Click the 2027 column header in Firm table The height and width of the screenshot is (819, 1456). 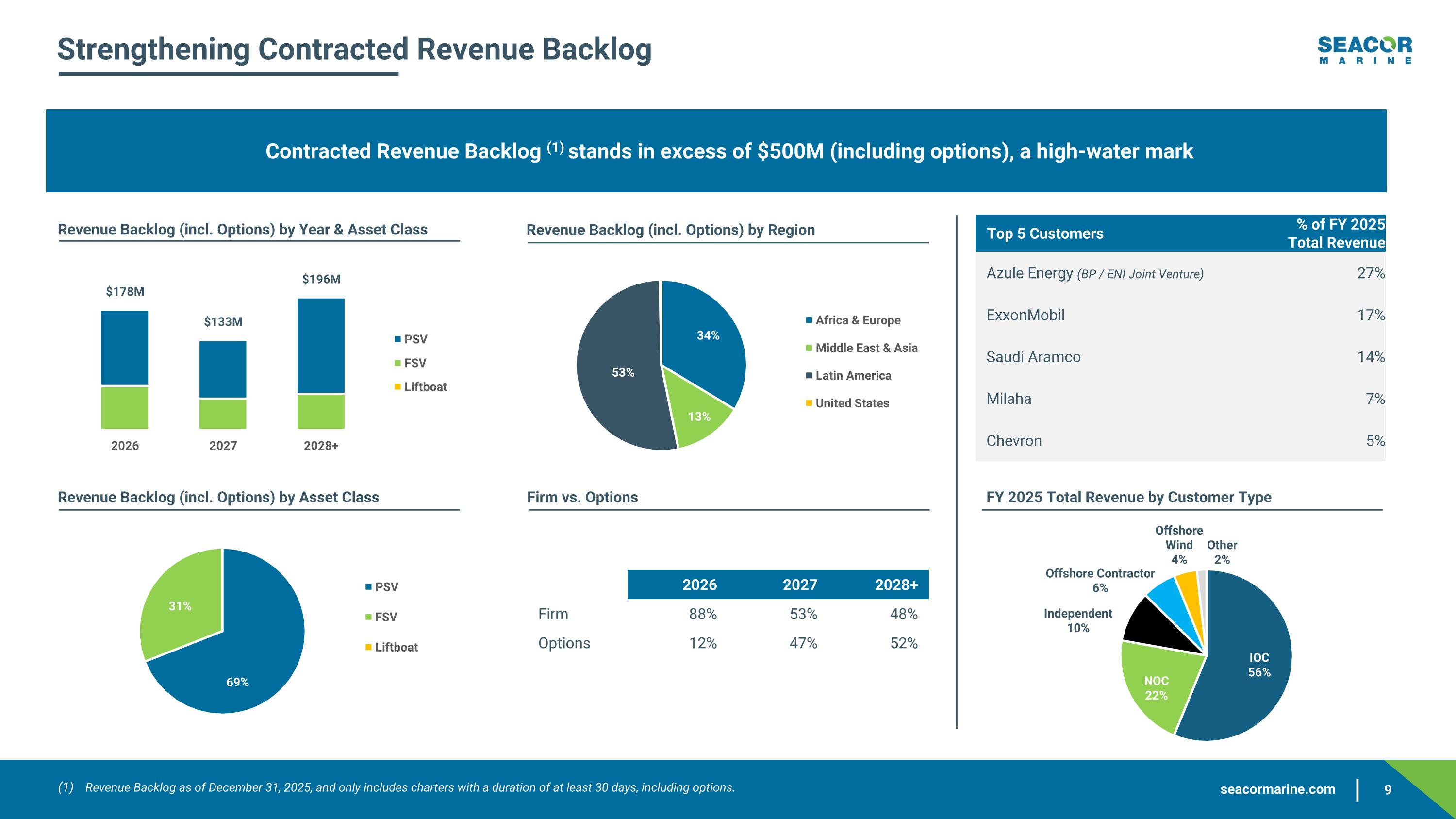800,585
